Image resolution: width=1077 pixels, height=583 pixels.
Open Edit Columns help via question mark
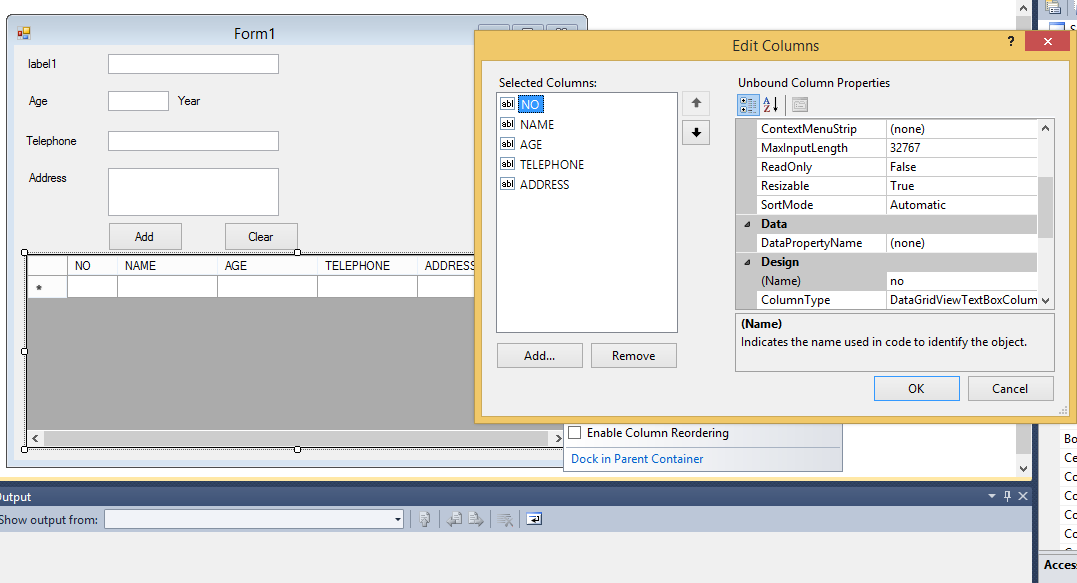[x=1010, y=41]
